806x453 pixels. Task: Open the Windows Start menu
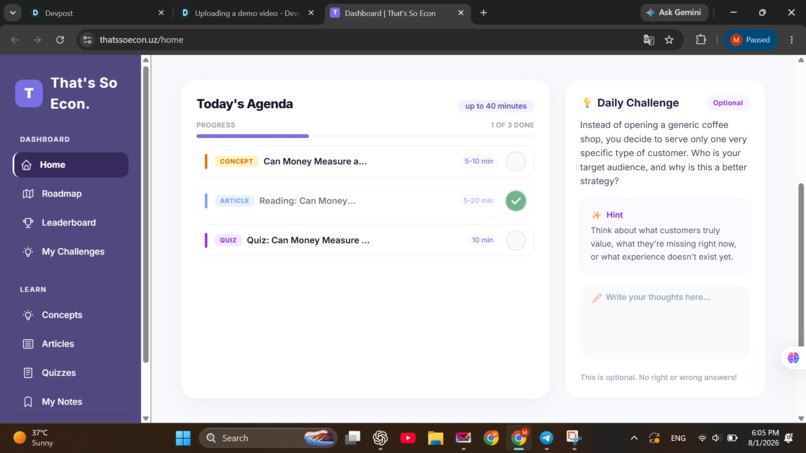tap(183, 438)
